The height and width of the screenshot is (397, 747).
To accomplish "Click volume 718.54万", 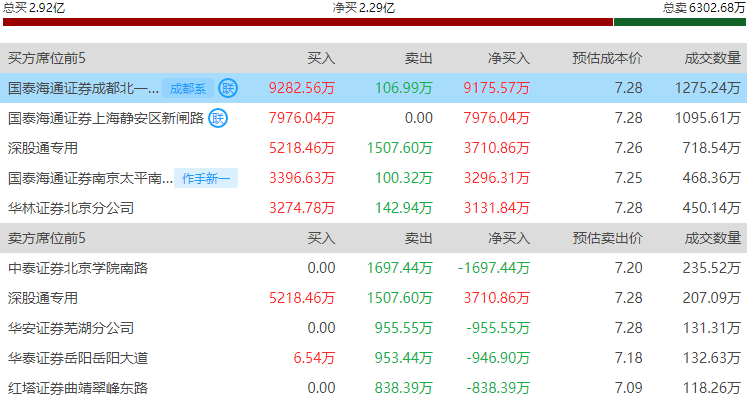I will pyautogui.click(x=712, y=148).
